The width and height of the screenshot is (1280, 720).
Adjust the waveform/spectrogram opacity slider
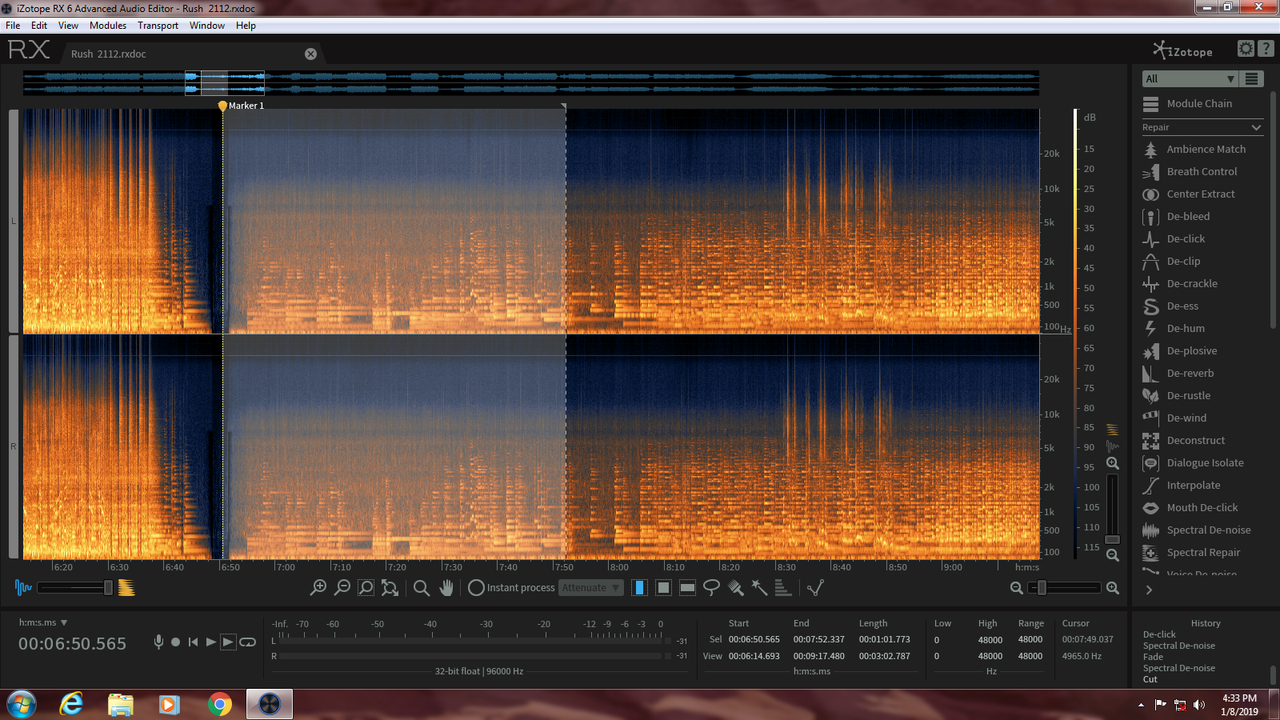point(76,588)
